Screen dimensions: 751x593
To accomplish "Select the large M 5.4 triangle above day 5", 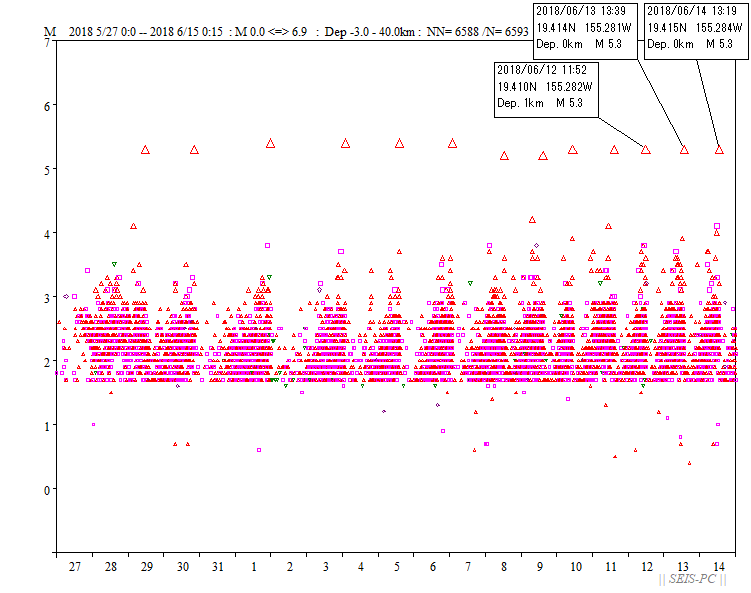I will pos(399,143).
